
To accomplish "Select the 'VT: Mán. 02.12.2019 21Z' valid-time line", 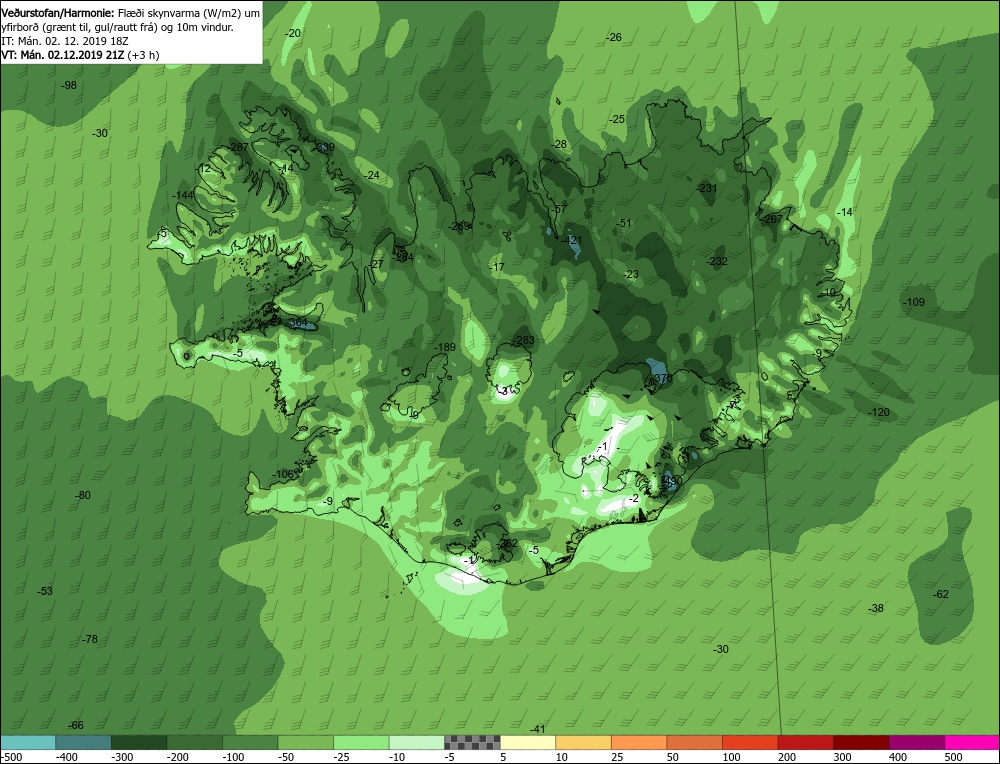I will pyautogui.click(x=63, y=55).
